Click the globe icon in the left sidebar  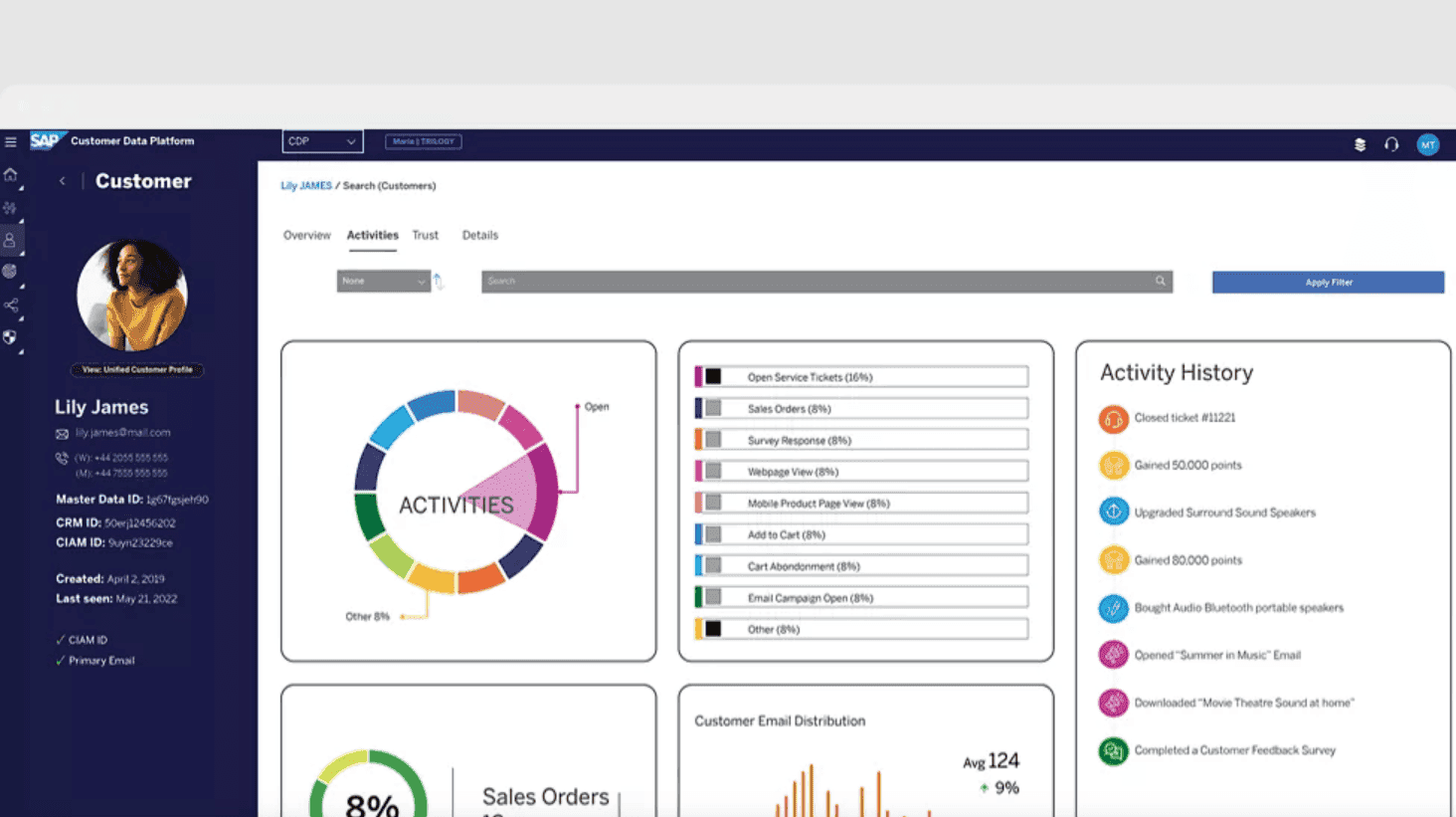pyautogui.click(x=10, y=271)
